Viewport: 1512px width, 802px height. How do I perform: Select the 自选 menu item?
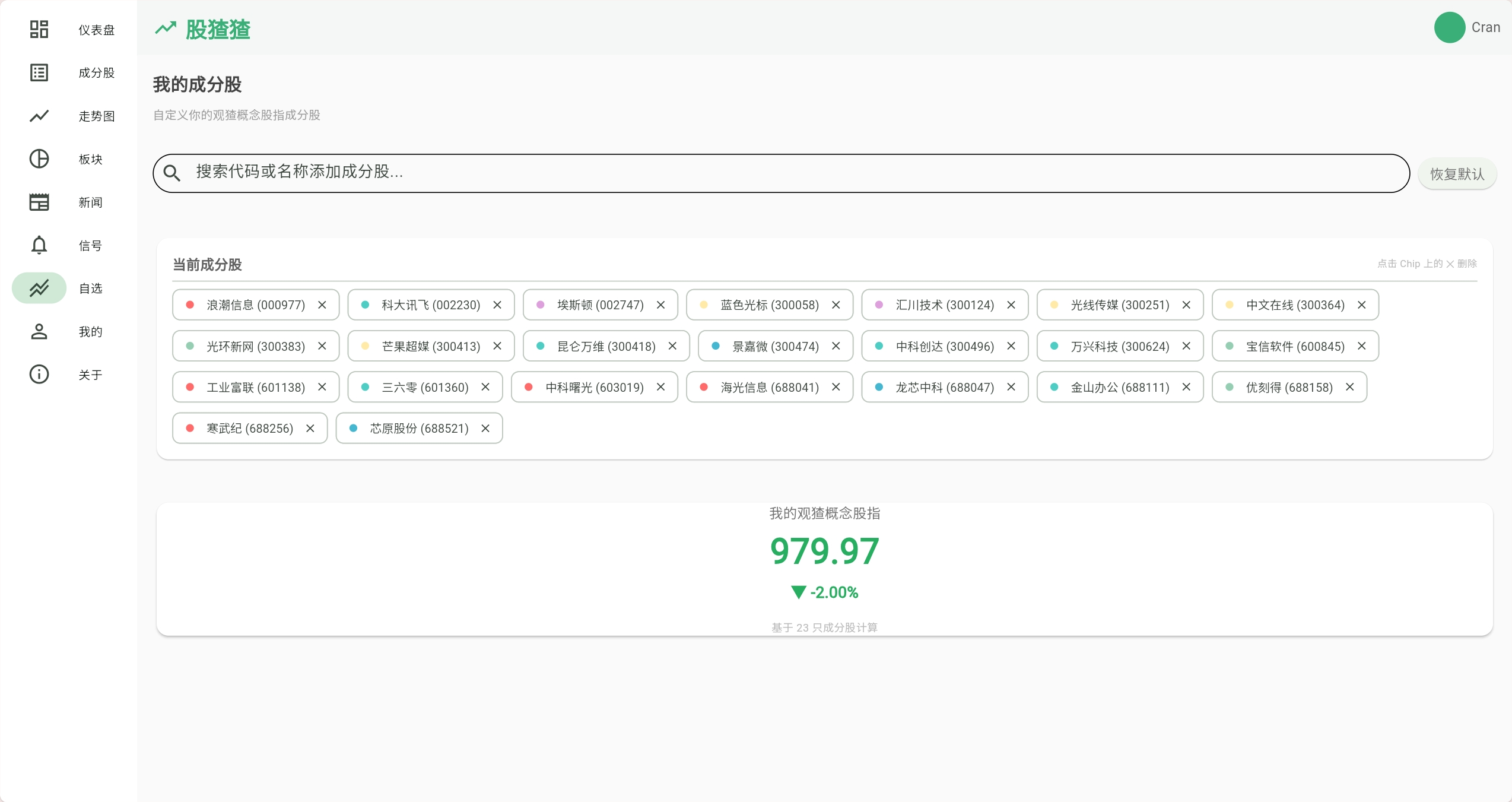[68, 288]
